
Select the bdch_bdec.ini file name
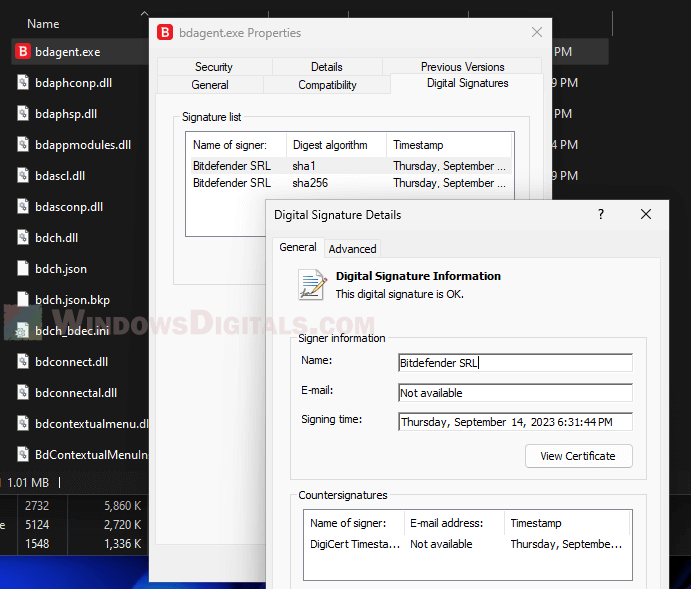[x=72, y=331]
